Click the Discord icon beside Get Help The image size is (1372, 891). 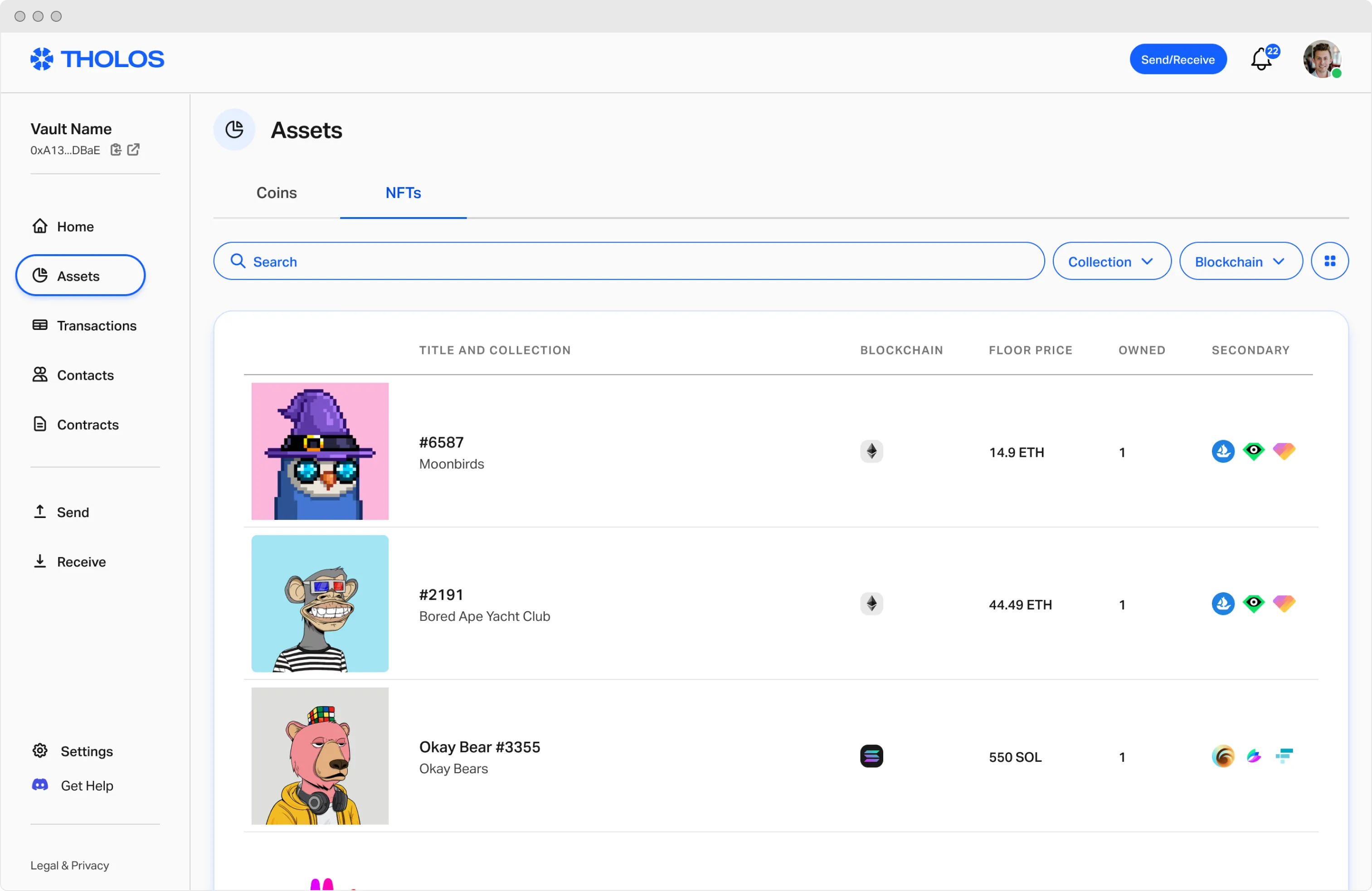[x=40, y=785]
